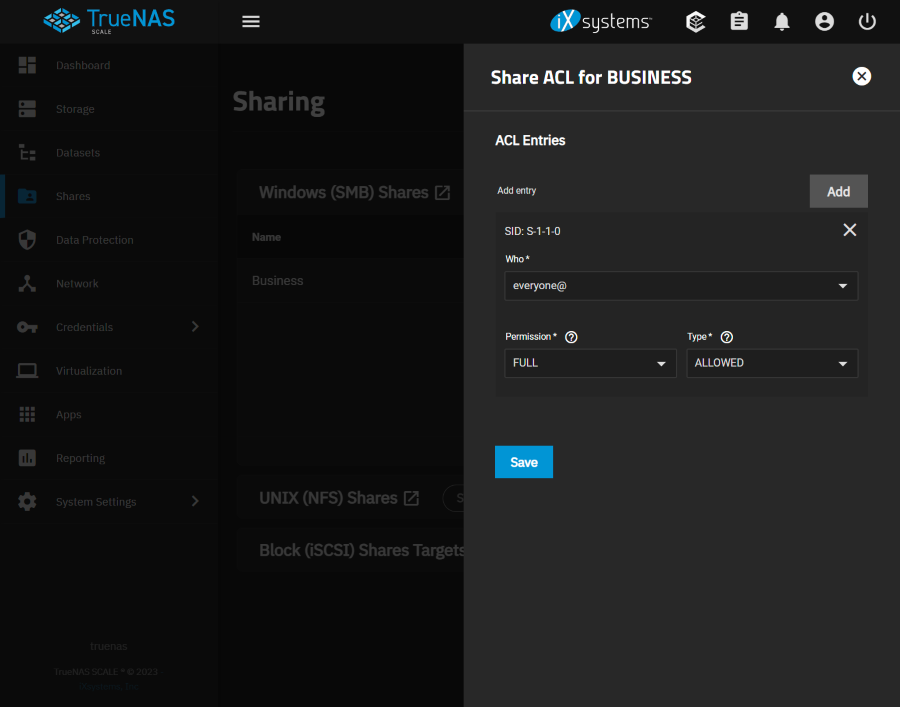Viewport: 900px width, 707px height.
Task: Open the Permission dropdown set to FULL
Action: point(590,363)
